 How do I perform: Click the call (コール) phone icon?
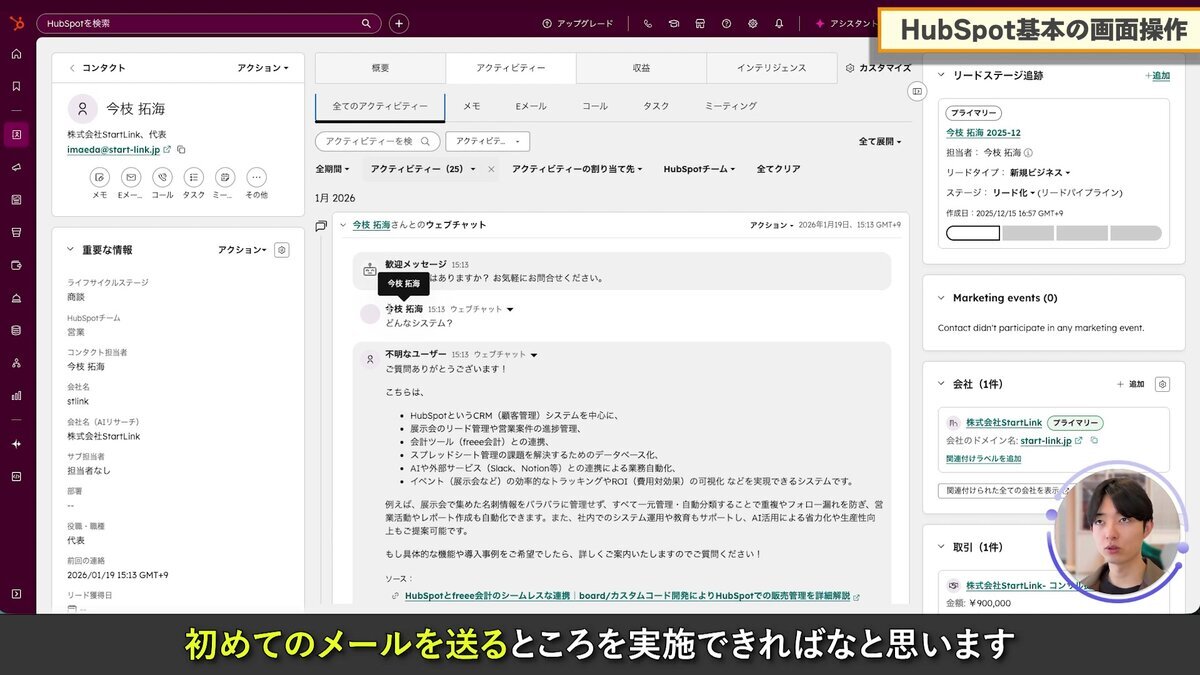pyautogui.click(x=162, y=177)
